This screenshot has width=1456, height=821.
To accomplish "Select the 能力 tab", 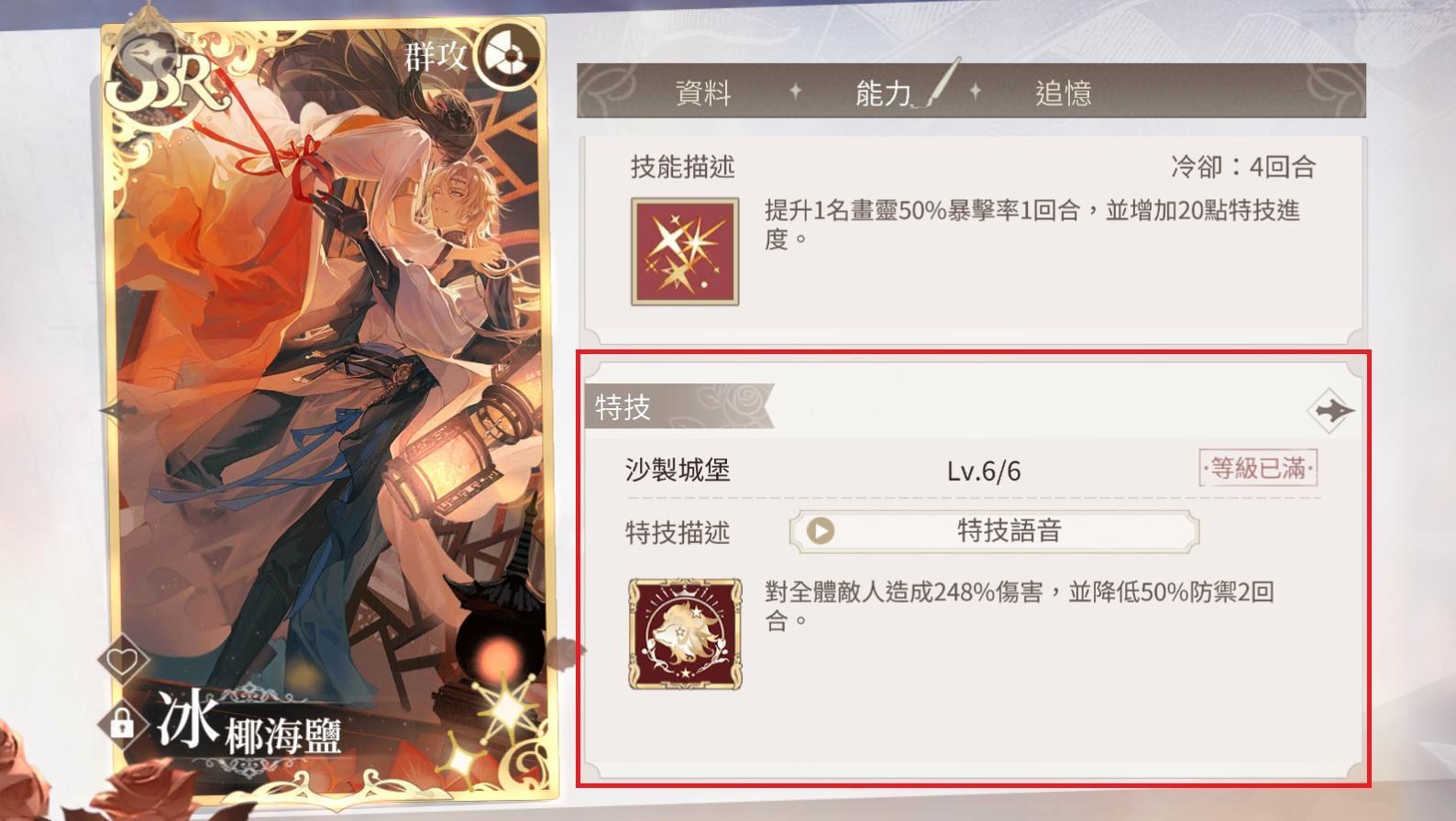I will coord(883,92).
